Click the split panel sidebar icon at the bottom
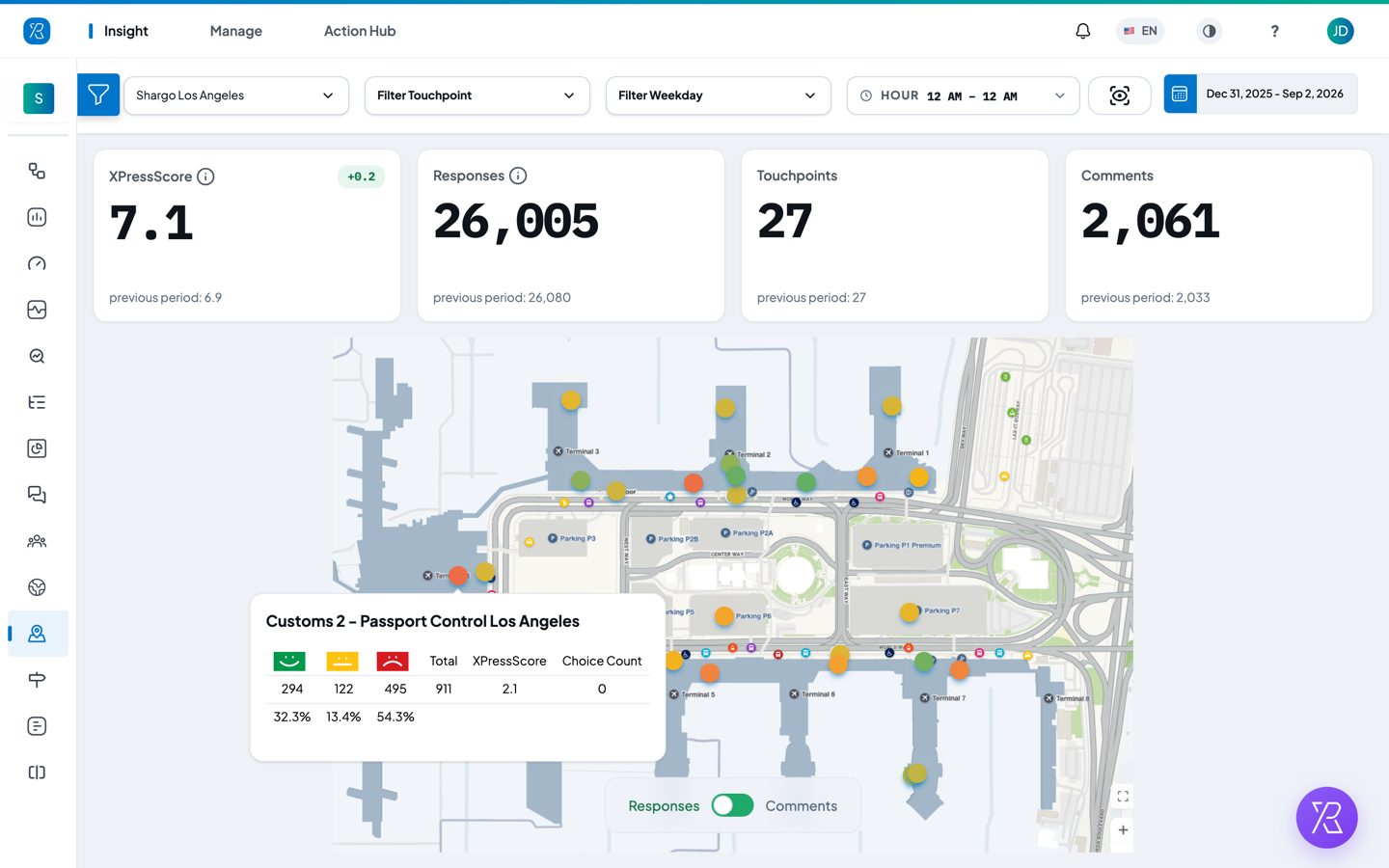 coord(37,773)
